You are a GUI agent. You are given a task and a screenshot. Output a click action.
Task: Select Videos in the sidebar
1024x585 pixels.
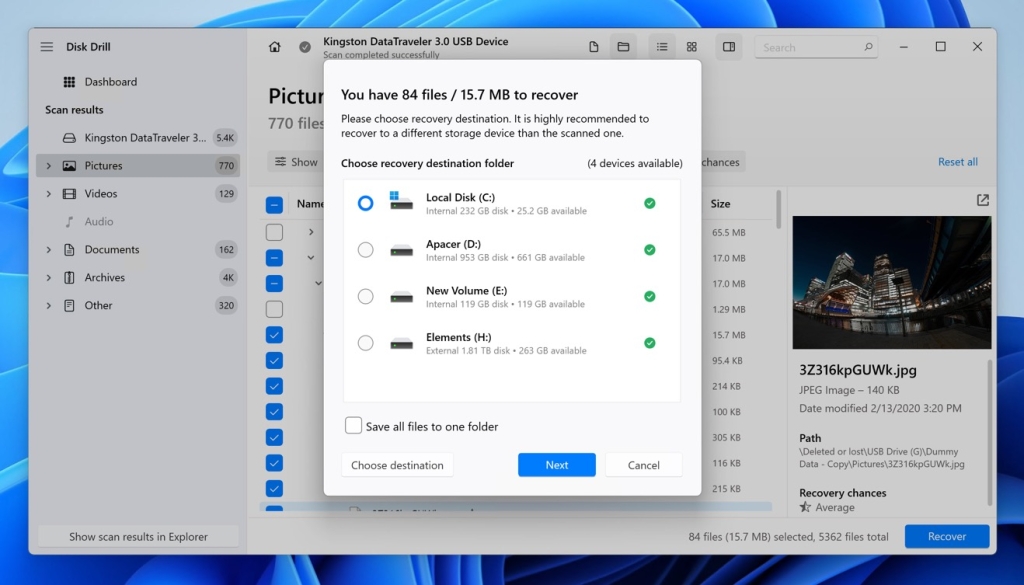[138, 194]
